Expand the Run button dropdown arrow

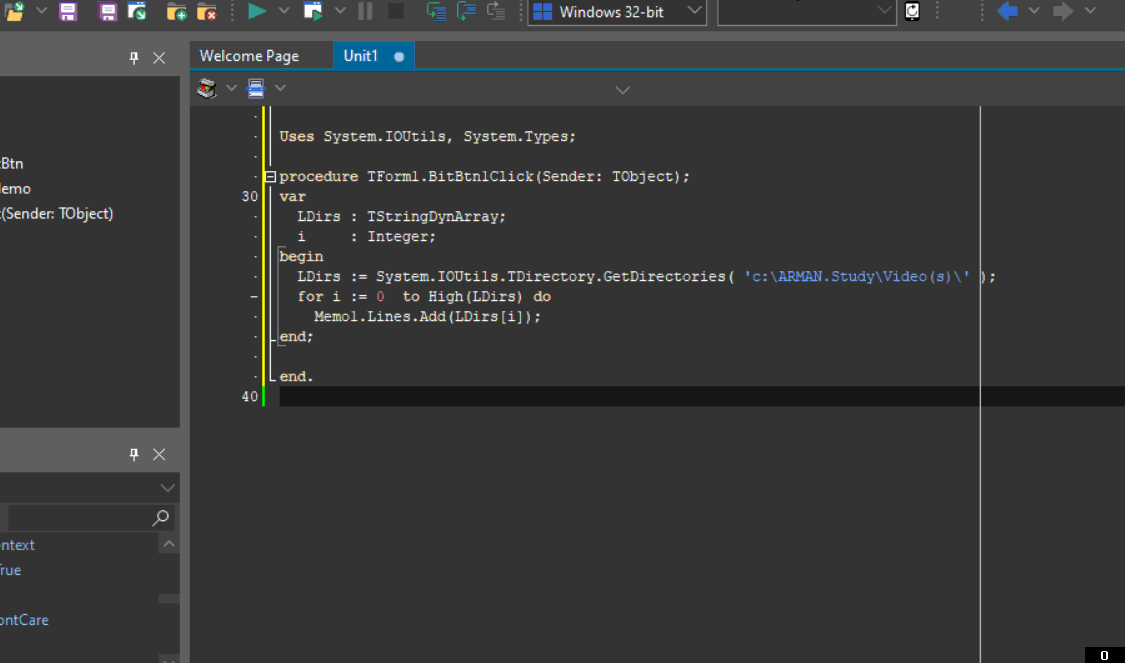(284, 11)
